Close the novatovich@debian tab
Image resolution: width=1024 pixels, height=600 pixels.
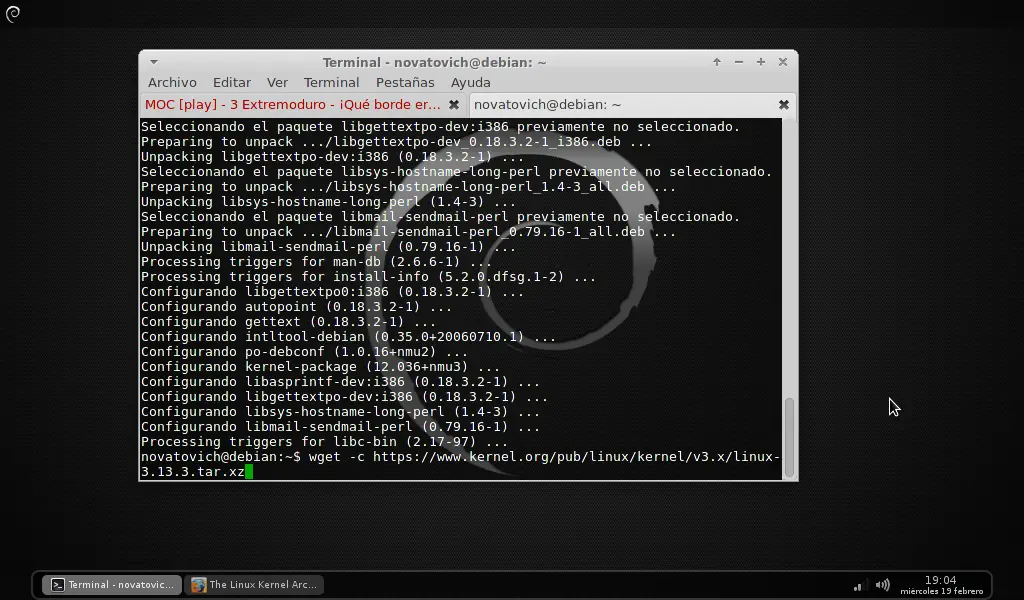point(784,104)
